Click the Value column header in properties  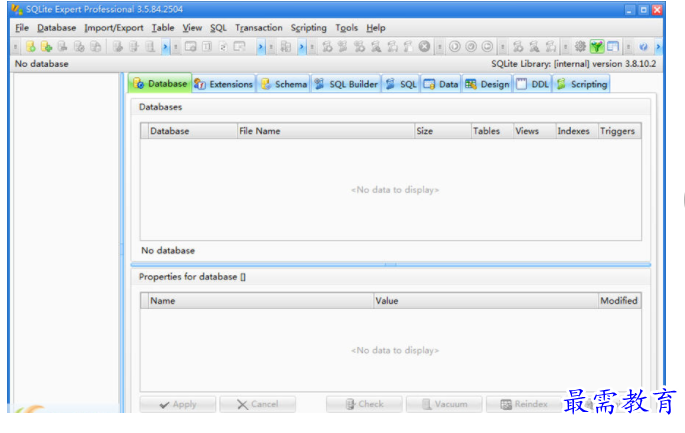click(486, 301)
